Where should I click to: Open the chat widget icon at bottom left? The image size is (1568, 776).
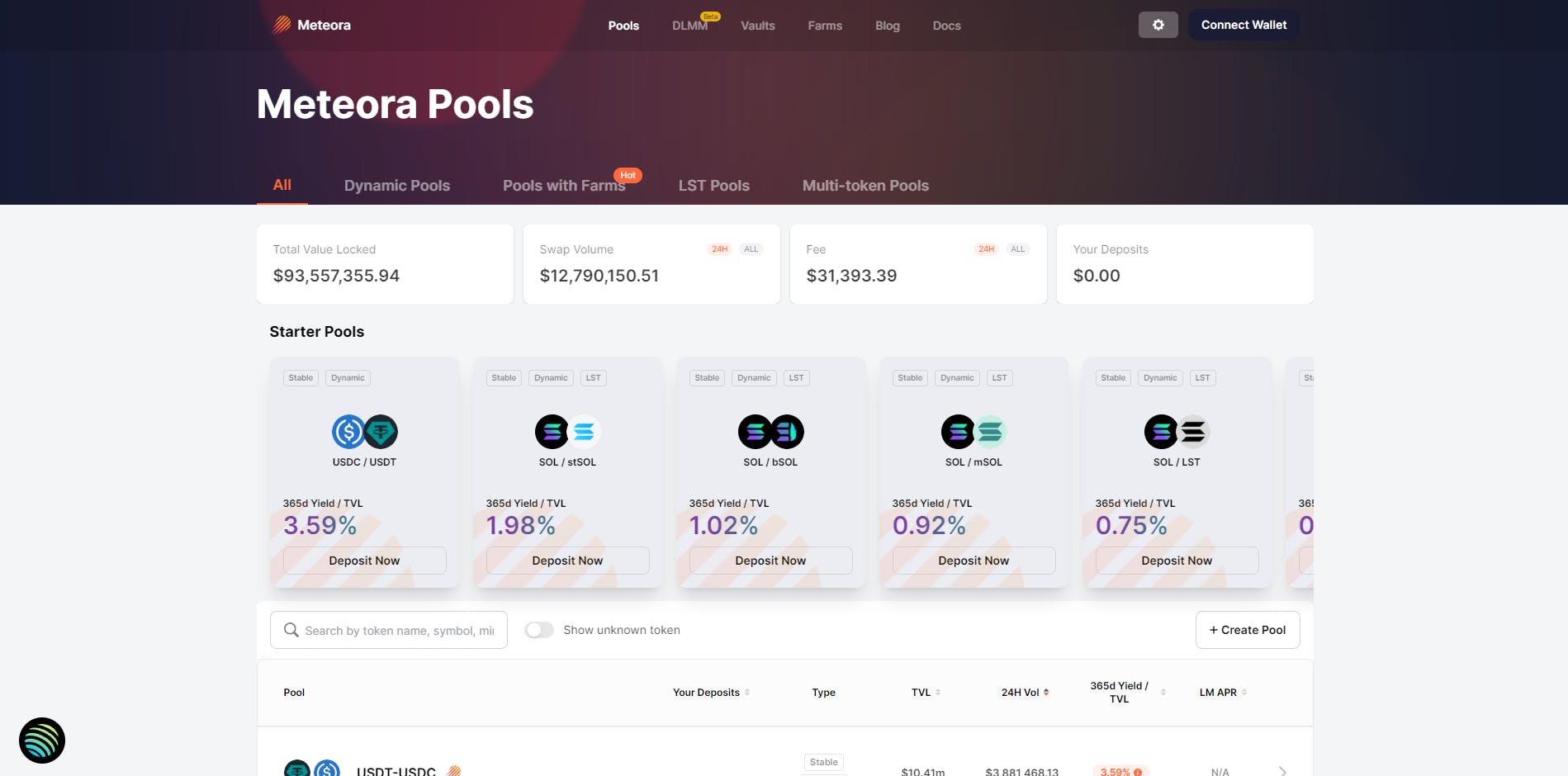(x=42, y=741)
